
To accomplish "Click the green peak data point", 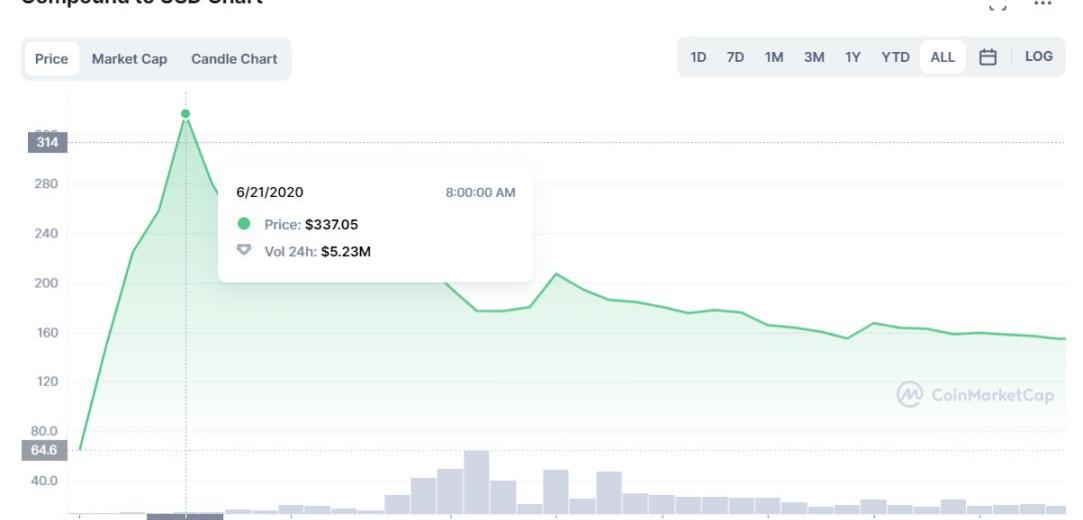I will (185, 114).
